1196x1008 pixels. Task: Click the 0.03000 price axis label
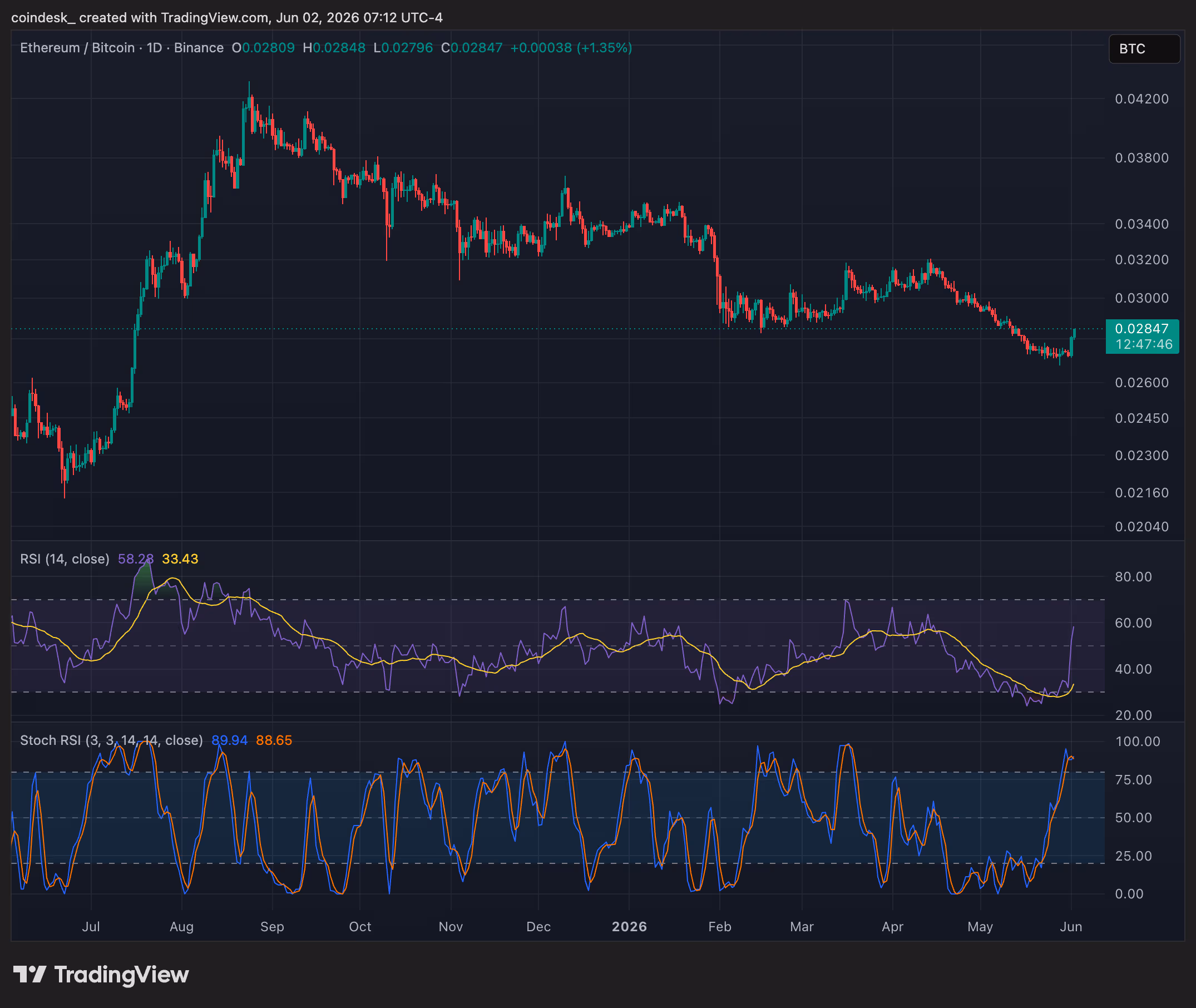click(1141, 298)
